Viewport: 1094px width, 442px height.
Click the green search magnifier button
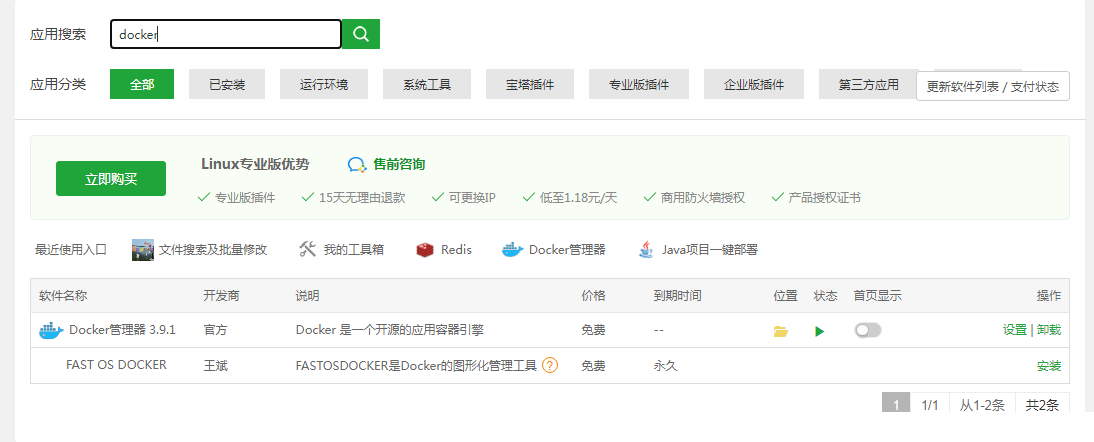361,34
